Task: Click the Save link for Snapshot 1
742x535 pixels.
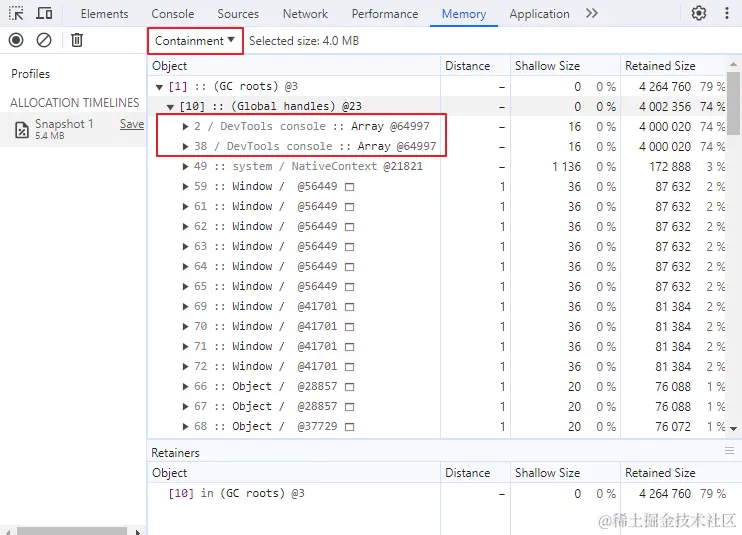Action: coord(132,124)
